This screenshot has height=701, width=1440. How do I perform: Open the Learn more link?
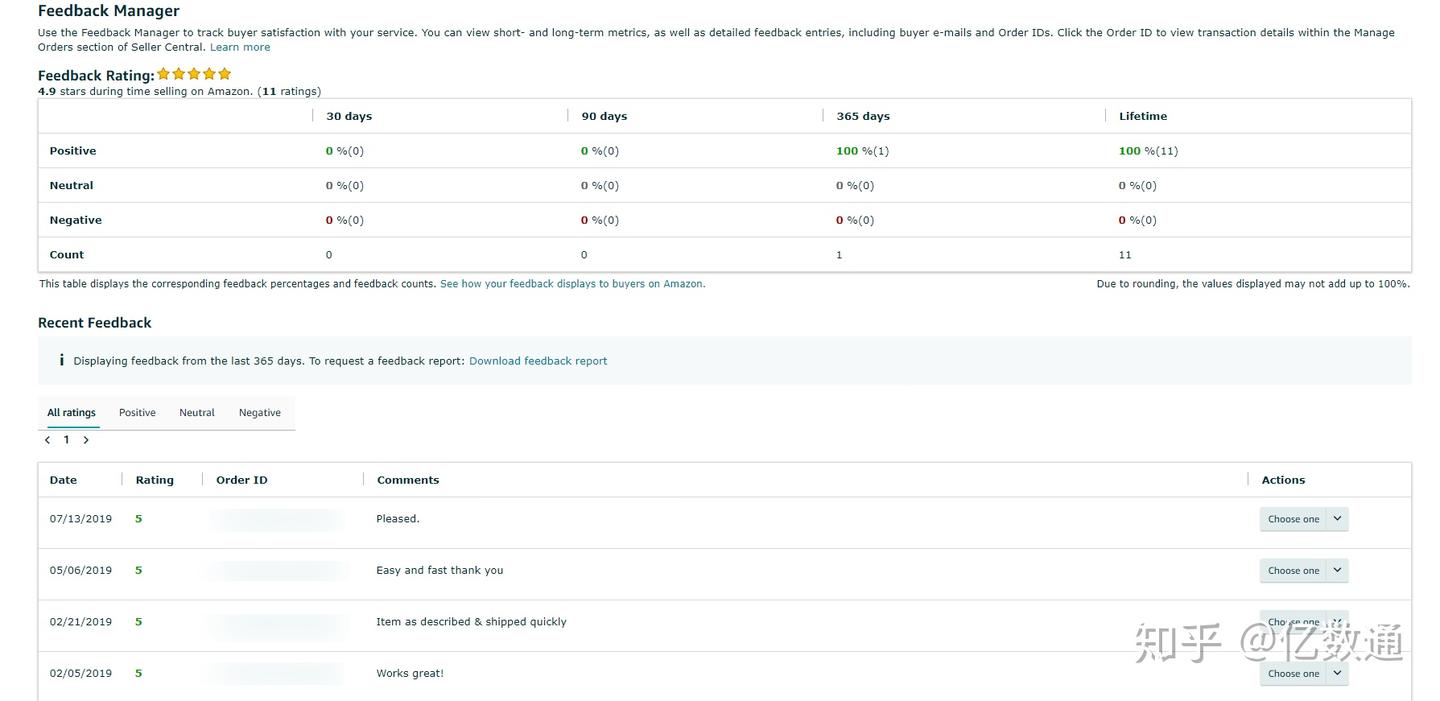point(240,47)
